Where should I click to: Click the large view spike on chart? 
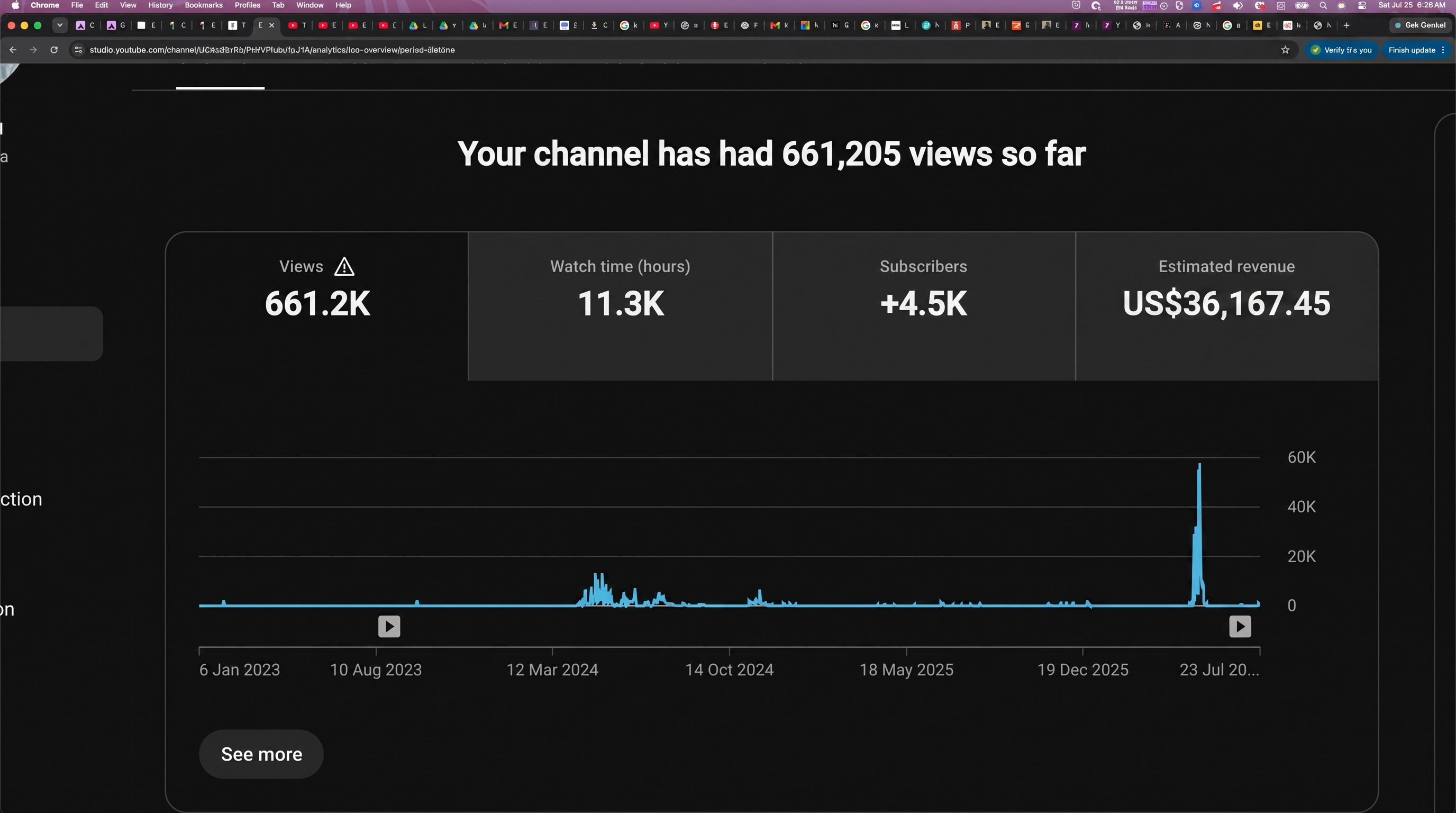1198,534
